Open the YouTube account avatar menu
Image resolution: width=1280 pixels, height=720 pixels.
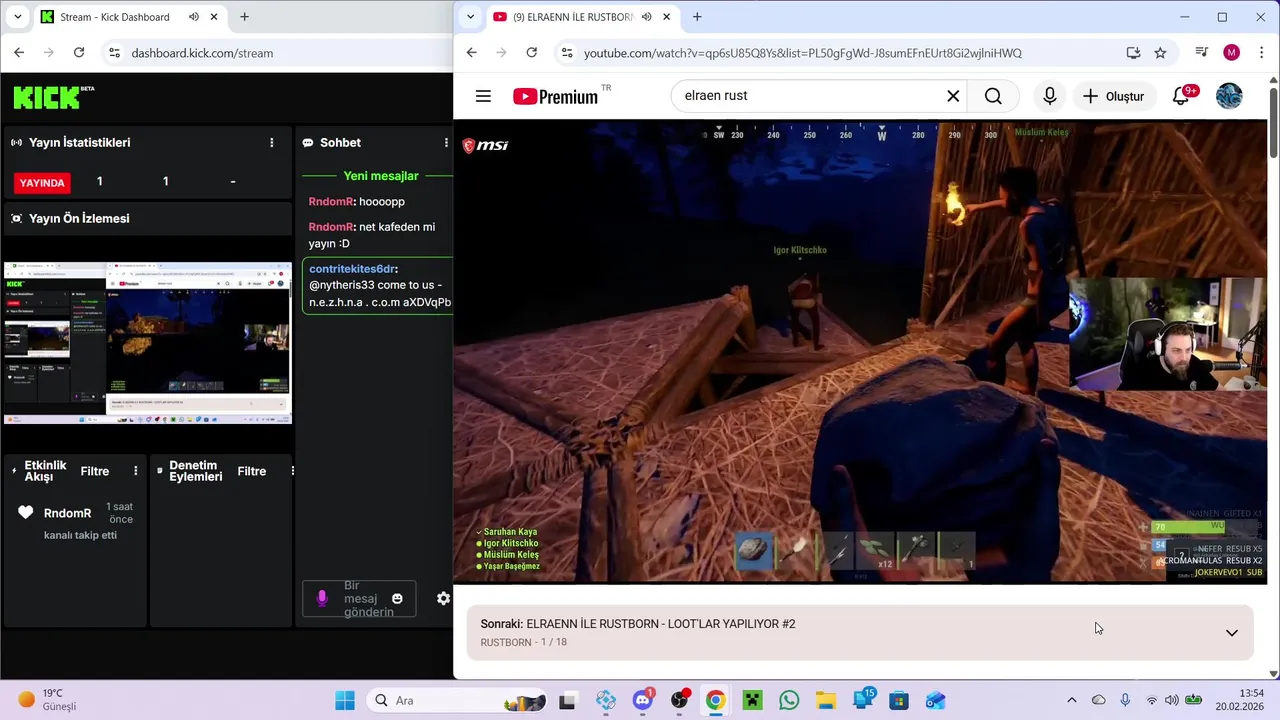point(1229,96)
